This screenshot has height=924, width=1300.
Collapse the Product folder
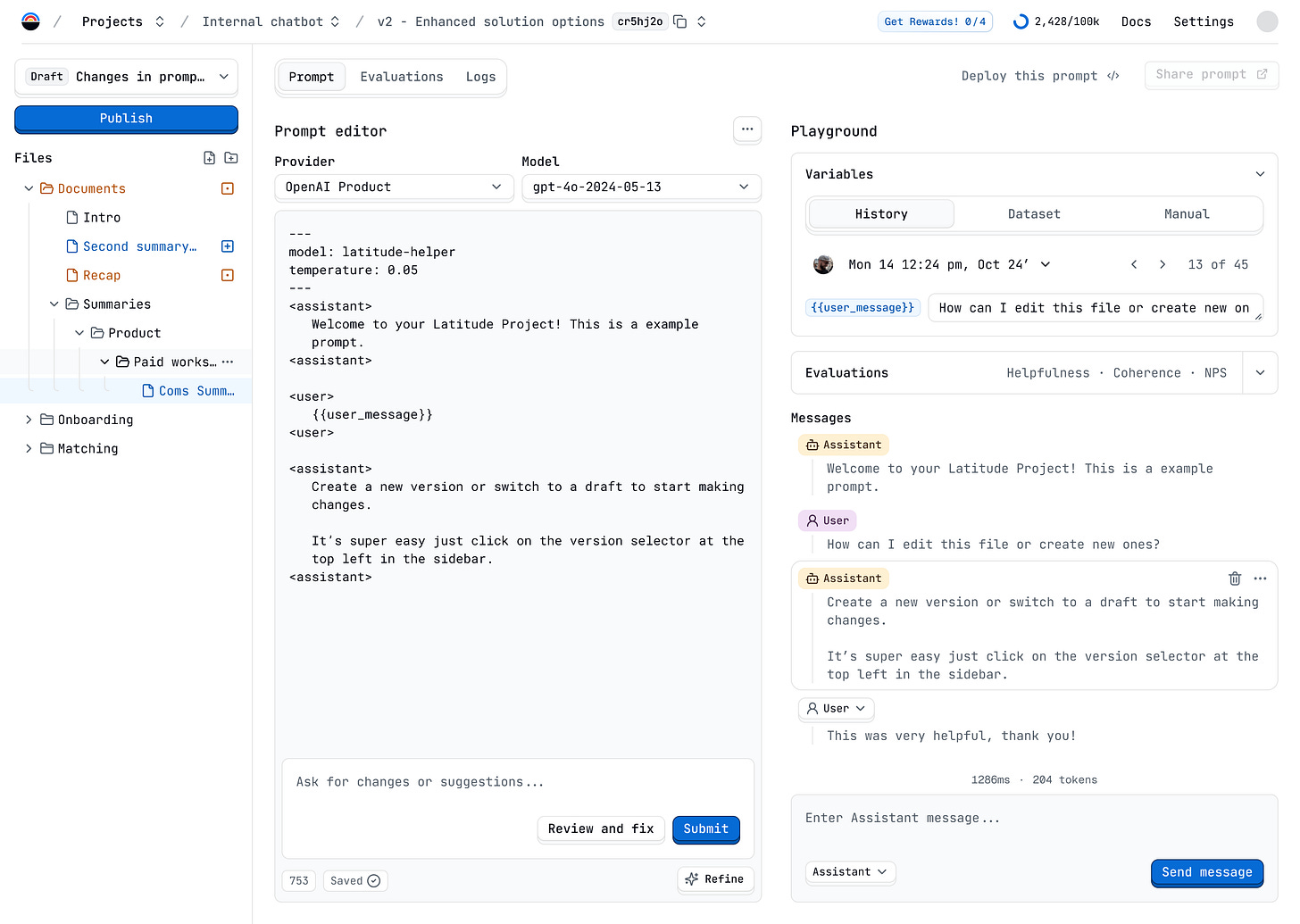tap(79, 333)
